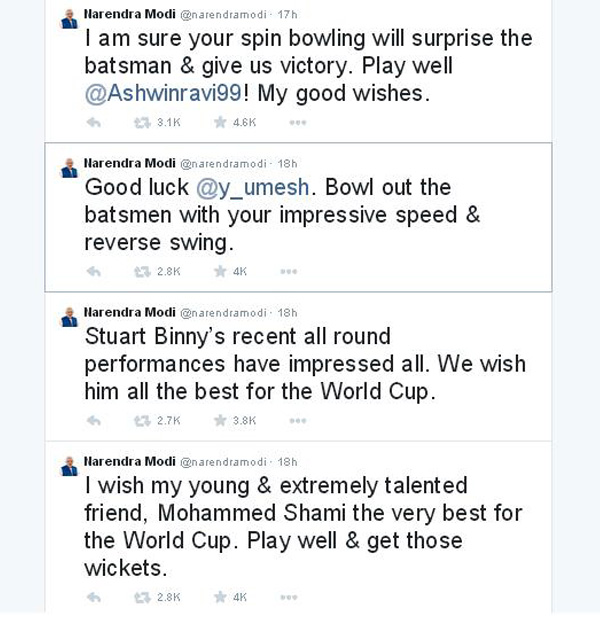Viewport: 600px width, 627px height.
Task: Open more options on the y_umesh tweet
Action: coord(289,271)
